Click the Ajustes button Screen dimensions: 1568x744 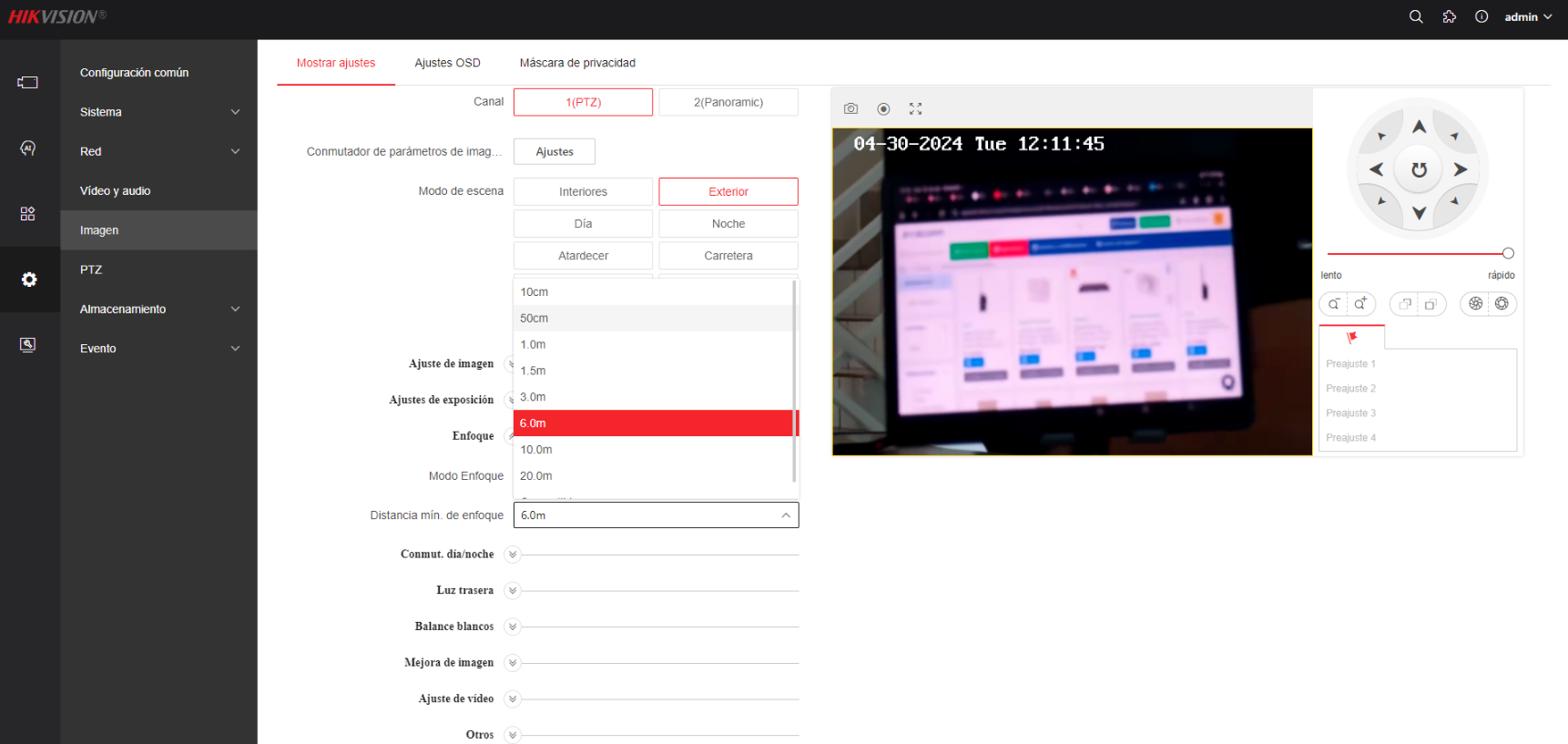pyautogui.click(x=555, y=151)
